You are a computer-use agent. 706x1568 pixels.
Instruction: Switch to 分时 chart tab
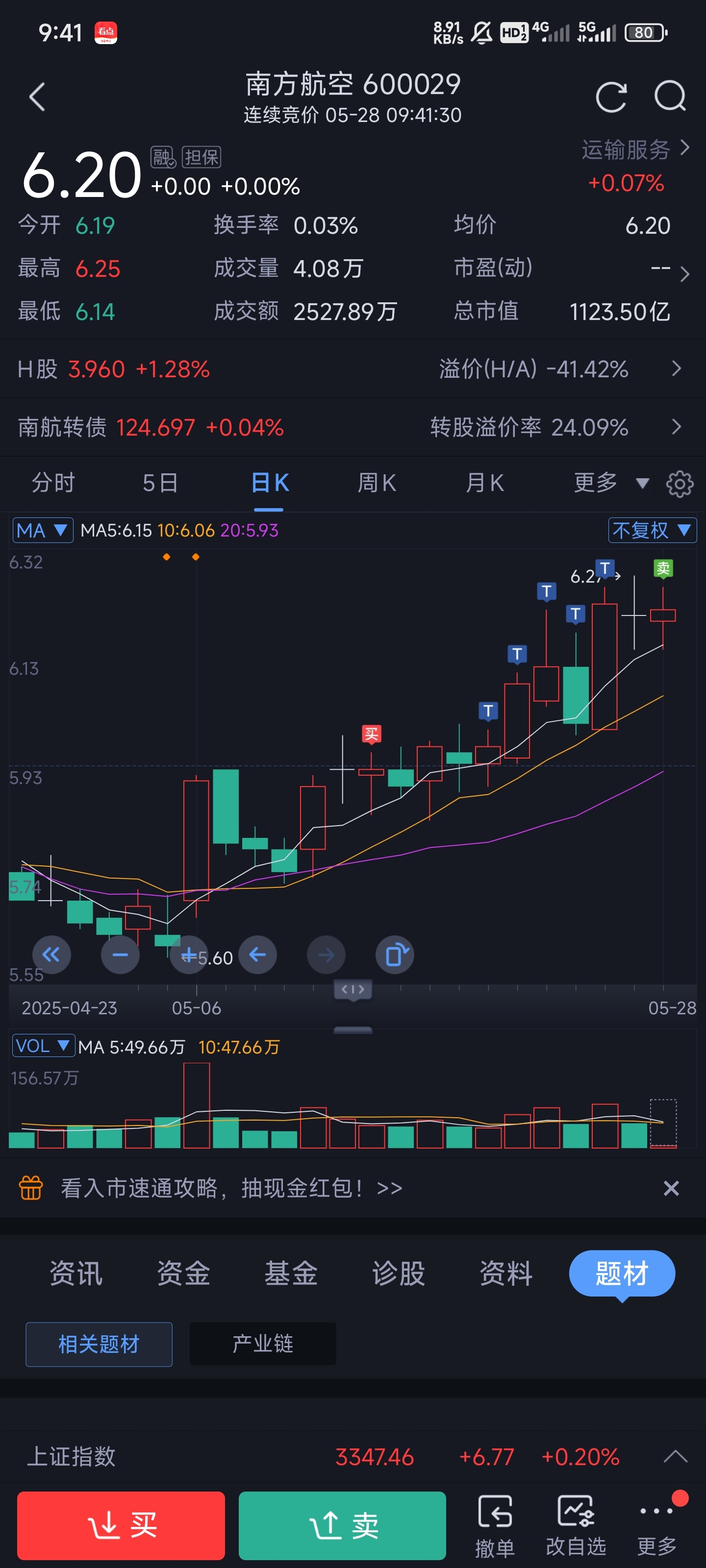pos(53,483)
